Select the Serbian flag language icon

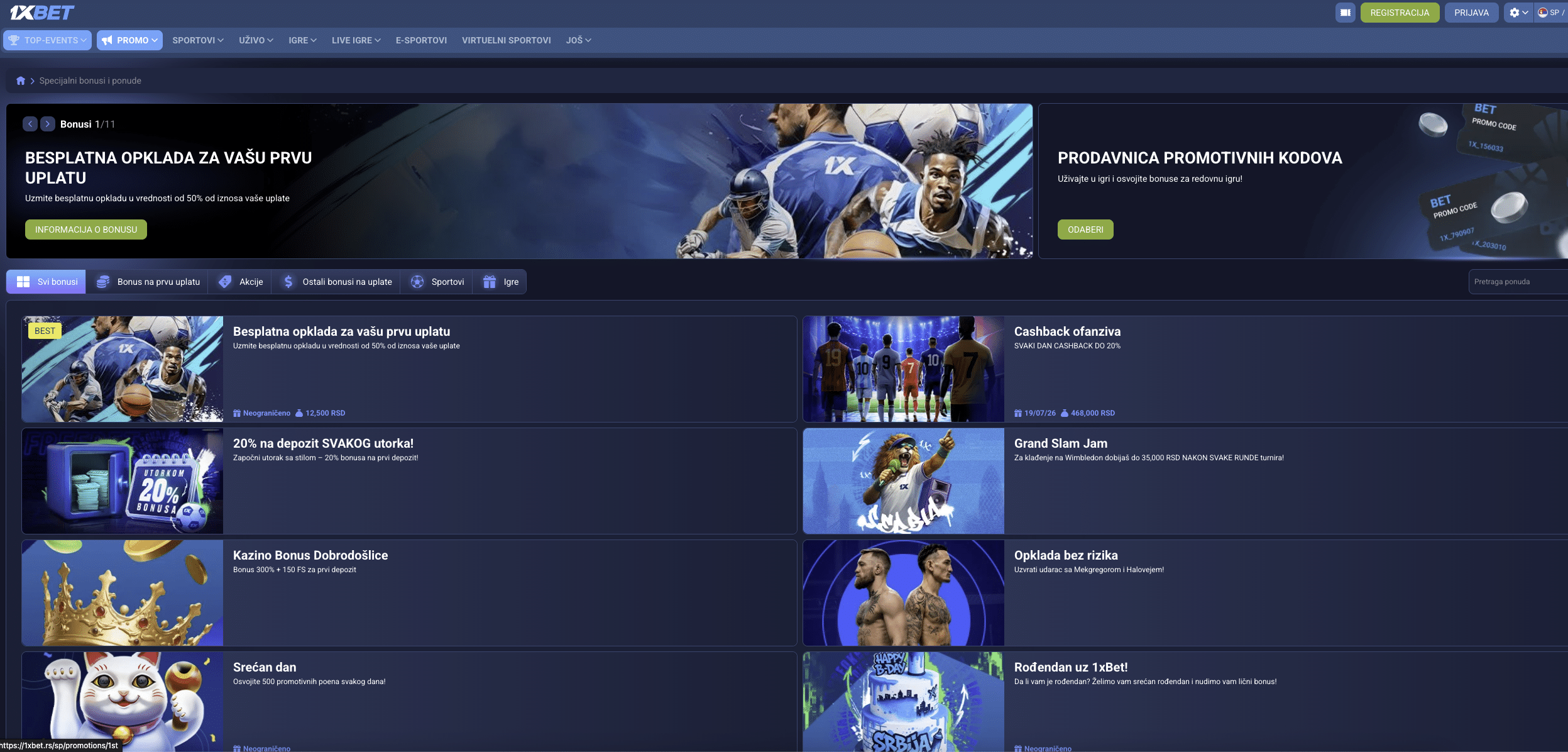tap(1543, 13)
